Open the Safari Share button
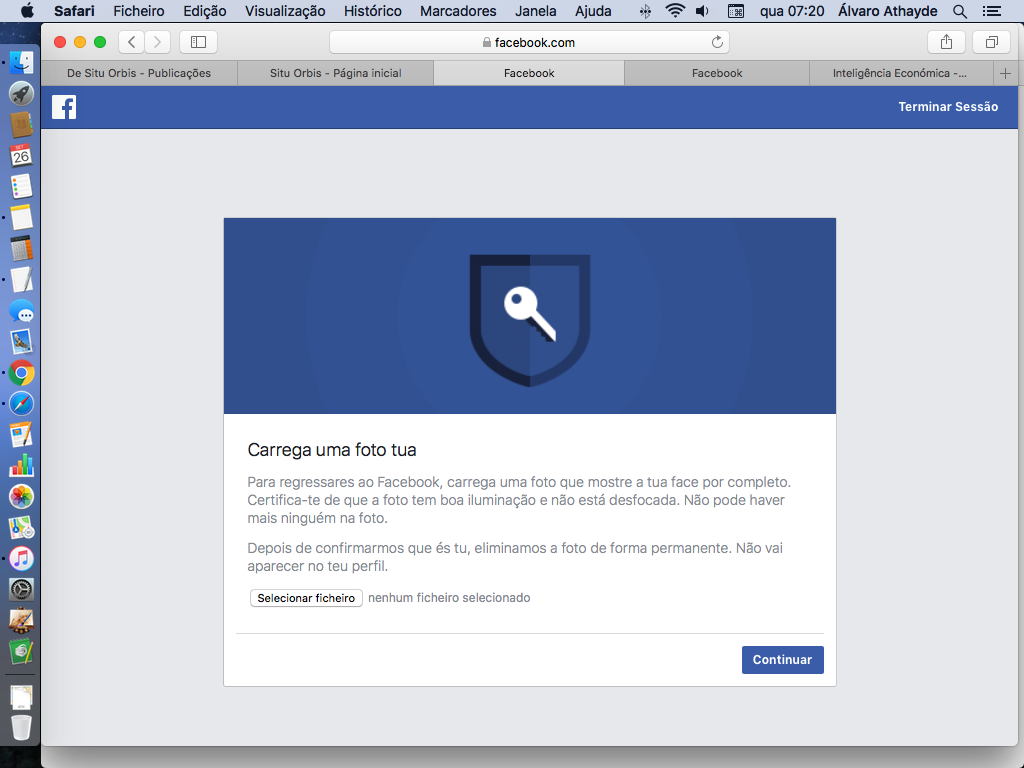 tap(946, 42)
